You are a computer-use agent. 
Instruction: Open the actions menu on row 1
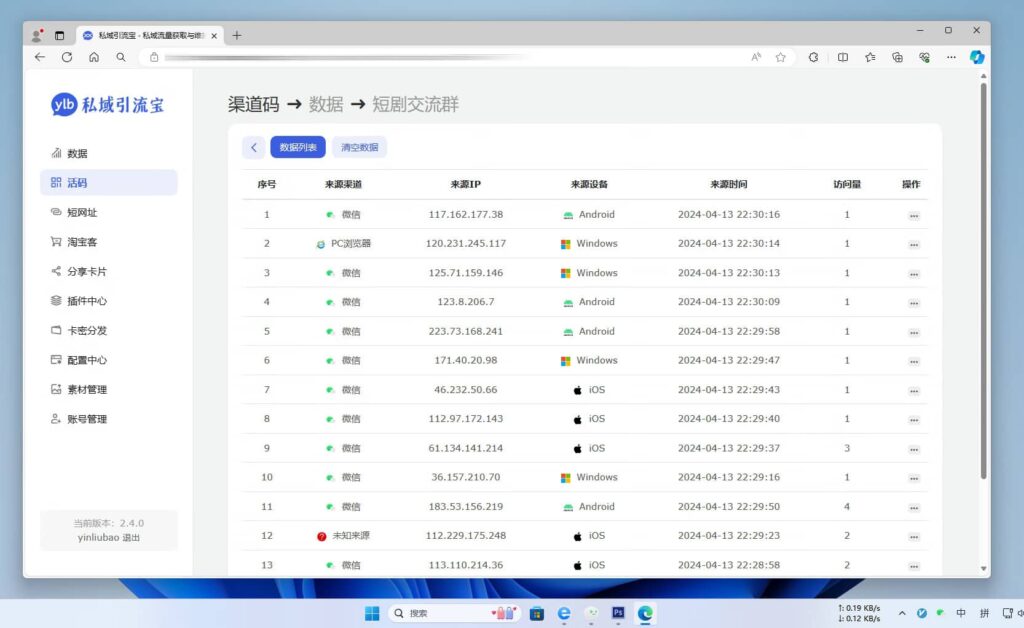(x=913, y=214)
